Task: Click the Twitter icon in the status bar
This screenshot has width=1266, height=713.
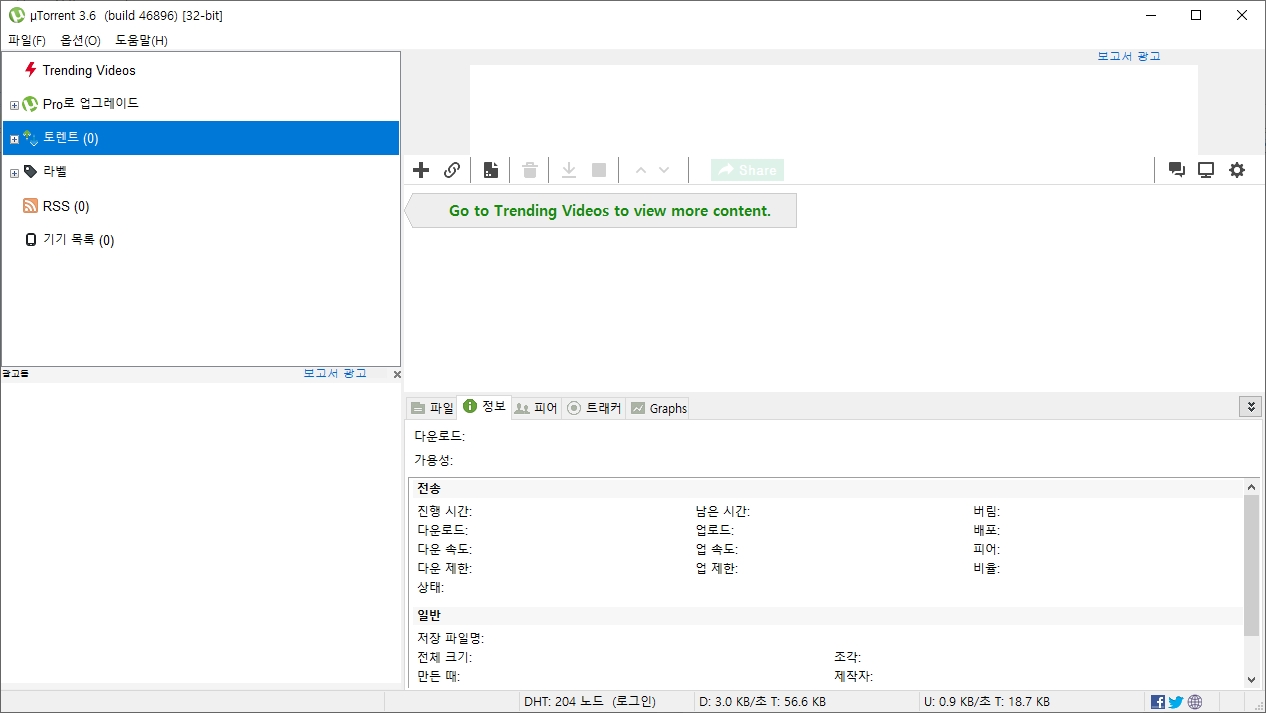Action: [x=1176, y=701]
